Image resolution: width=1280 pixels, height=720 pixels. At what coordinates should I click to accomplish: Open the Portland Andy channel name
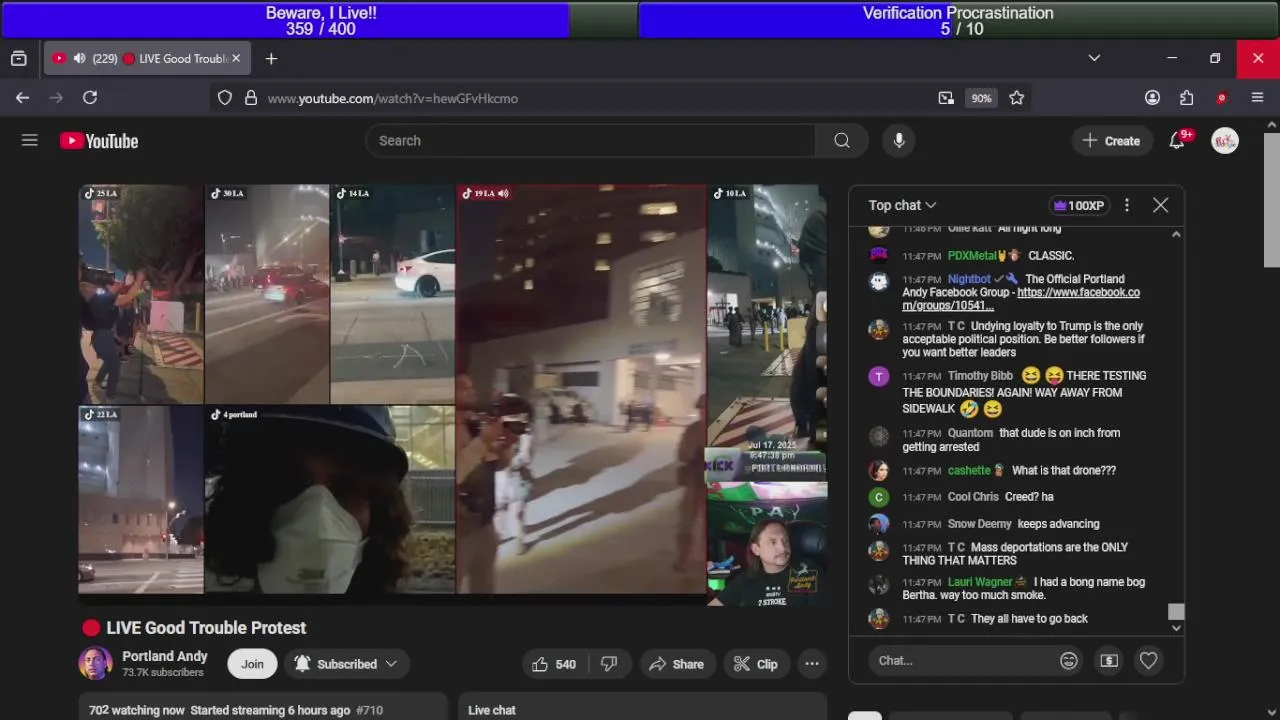tap(165, 656)
